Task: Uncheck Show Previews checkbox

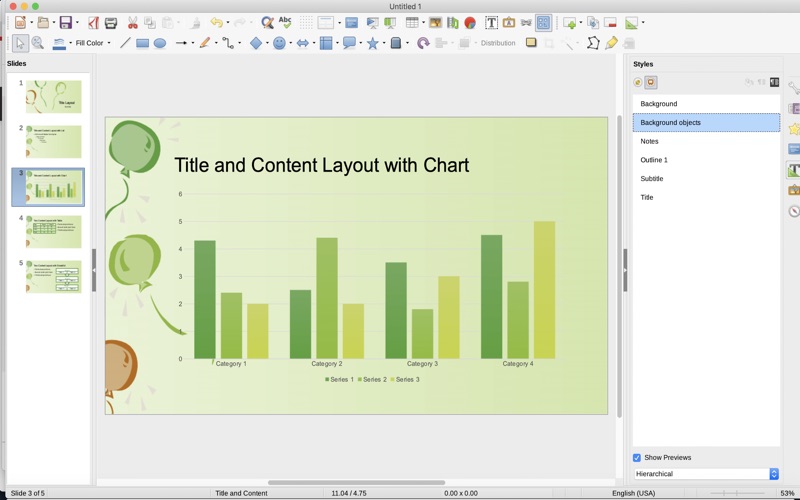Action: point(637,458)
